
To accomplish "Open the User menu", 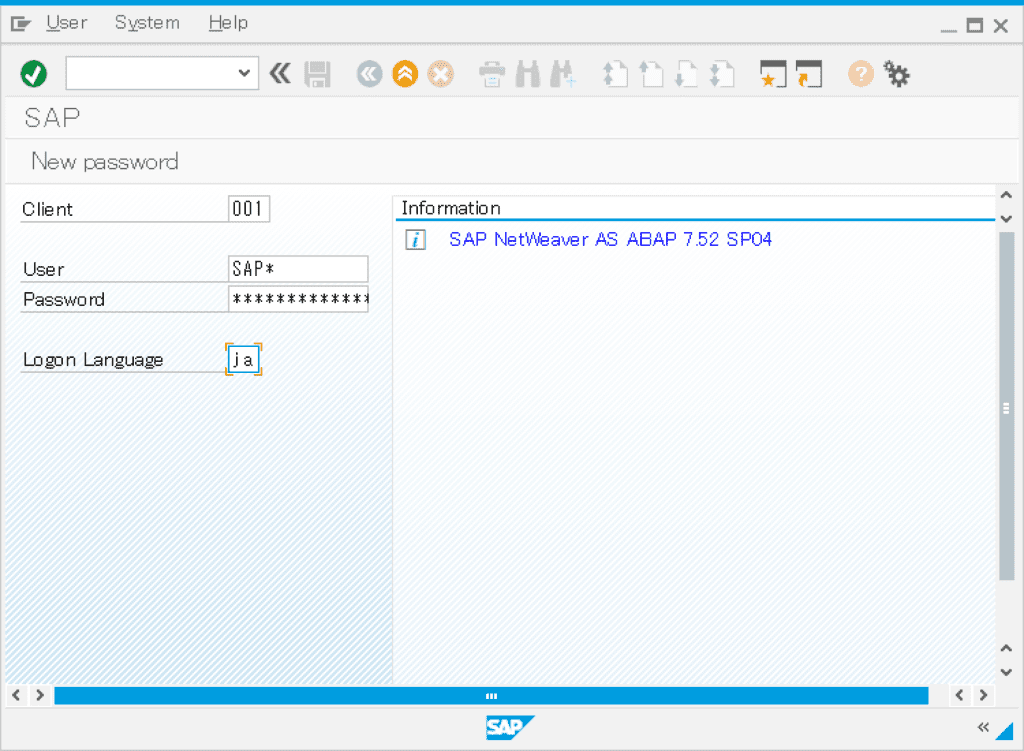I will click(67, 23).
